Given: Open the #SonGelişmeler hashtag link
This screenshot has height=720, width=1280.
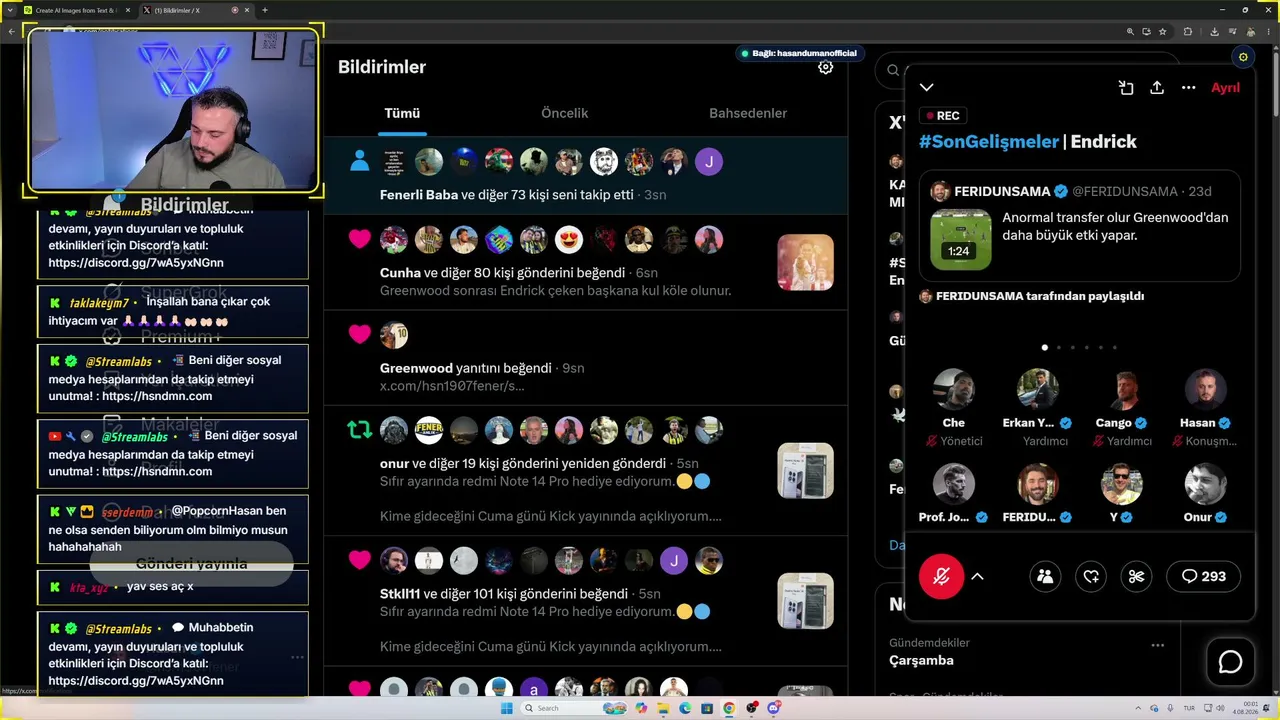Looking at the screenshot, I should click(x=988, y=142).
